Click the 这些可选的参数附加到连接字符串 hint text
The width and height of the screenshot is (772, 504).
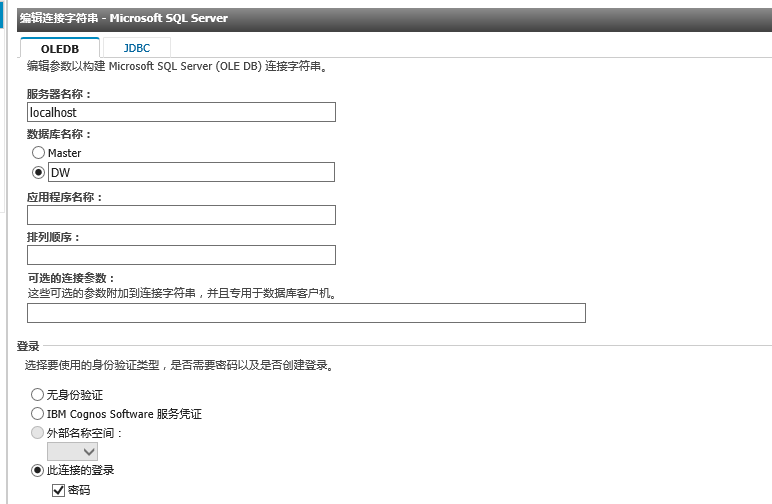click(182, 293)
